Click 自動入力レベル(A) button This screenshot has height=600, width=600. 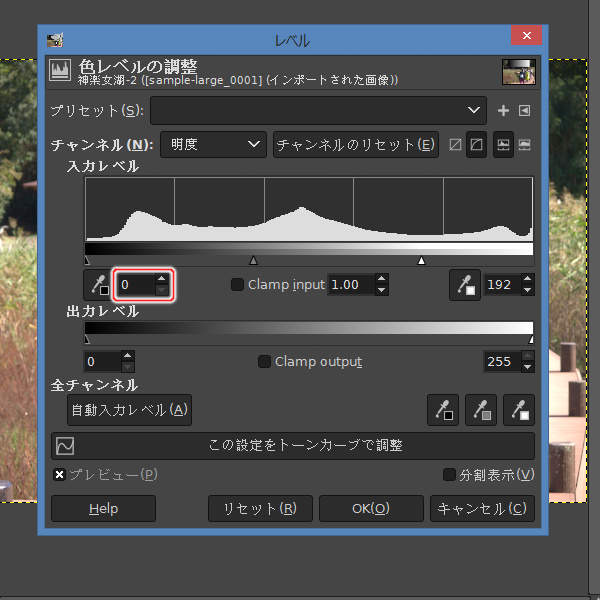coord(129,410)
